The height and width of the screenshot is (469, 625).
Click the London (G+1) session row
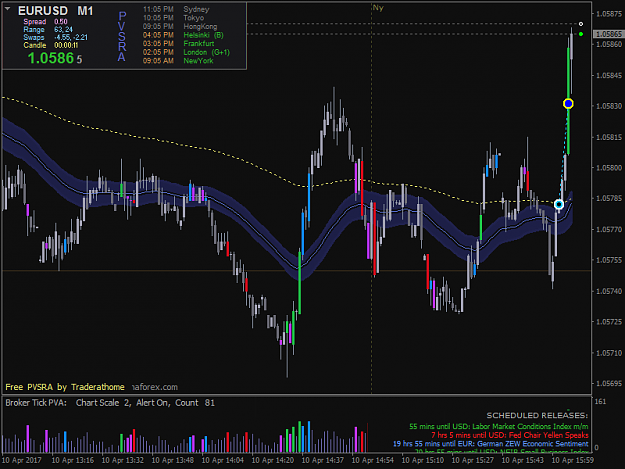click(187, 52)
